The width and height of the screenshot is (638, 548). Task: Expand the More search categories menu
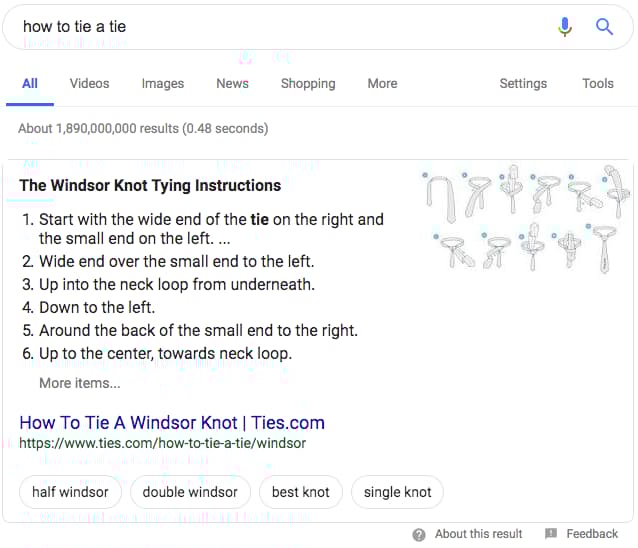pos(382,83)
